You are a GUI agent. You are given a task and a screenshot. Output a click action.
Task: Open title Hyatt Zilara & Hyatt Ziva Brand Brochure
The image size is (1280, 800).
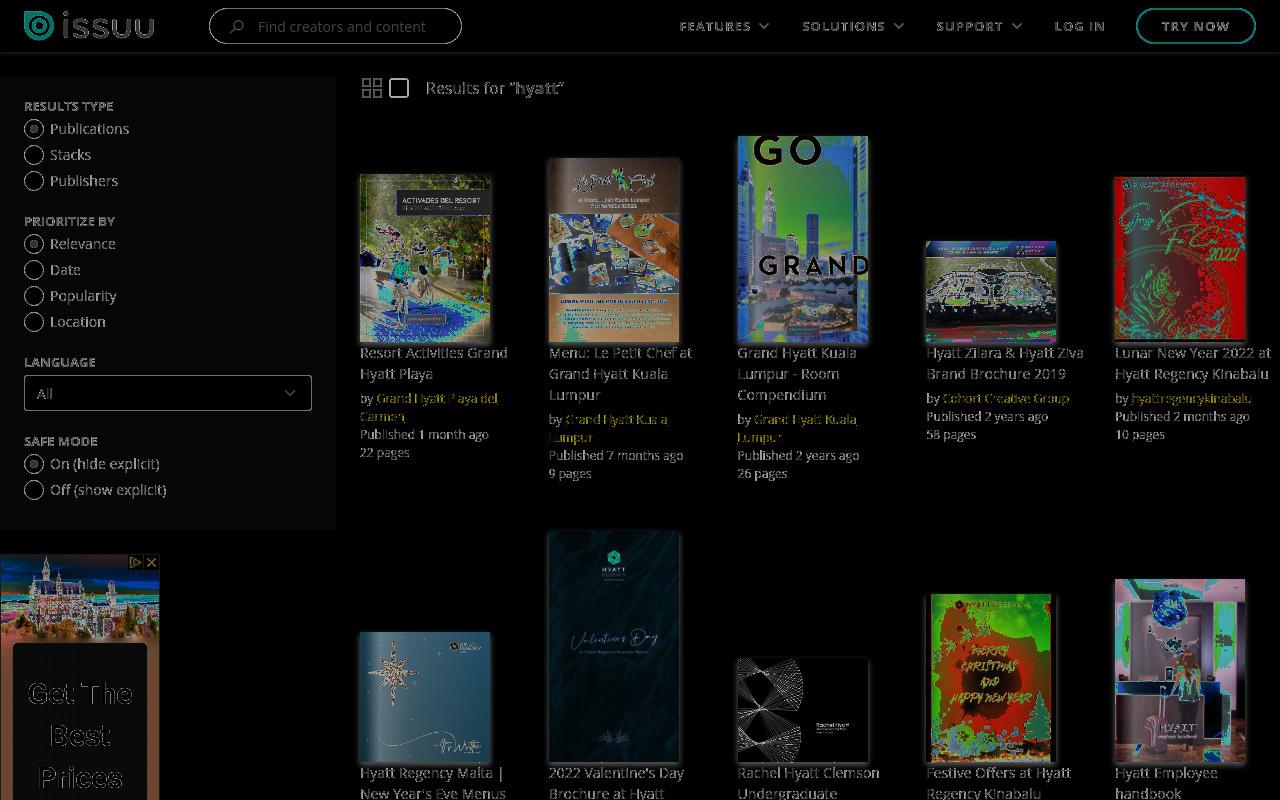click(1004, 363)
